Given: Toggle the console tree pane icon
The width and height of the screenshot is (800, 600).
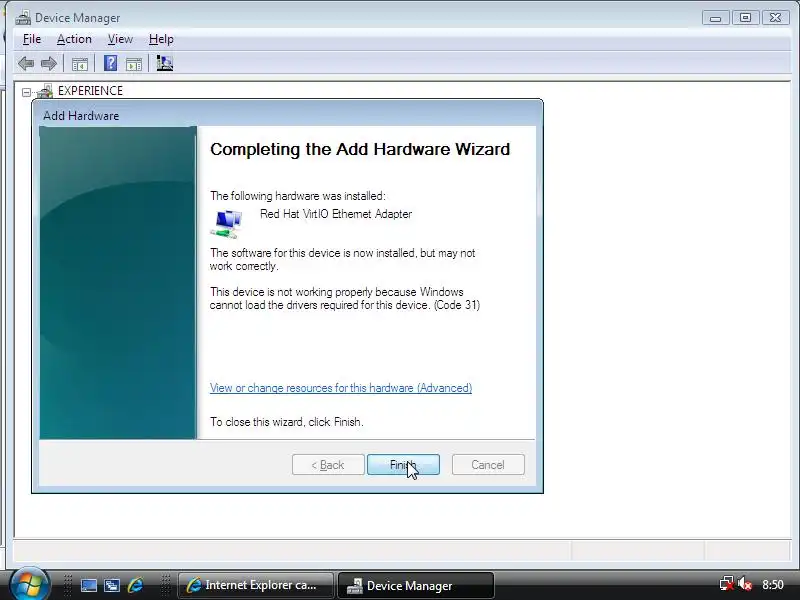Looking at the screenshot, I should [80, 64].
